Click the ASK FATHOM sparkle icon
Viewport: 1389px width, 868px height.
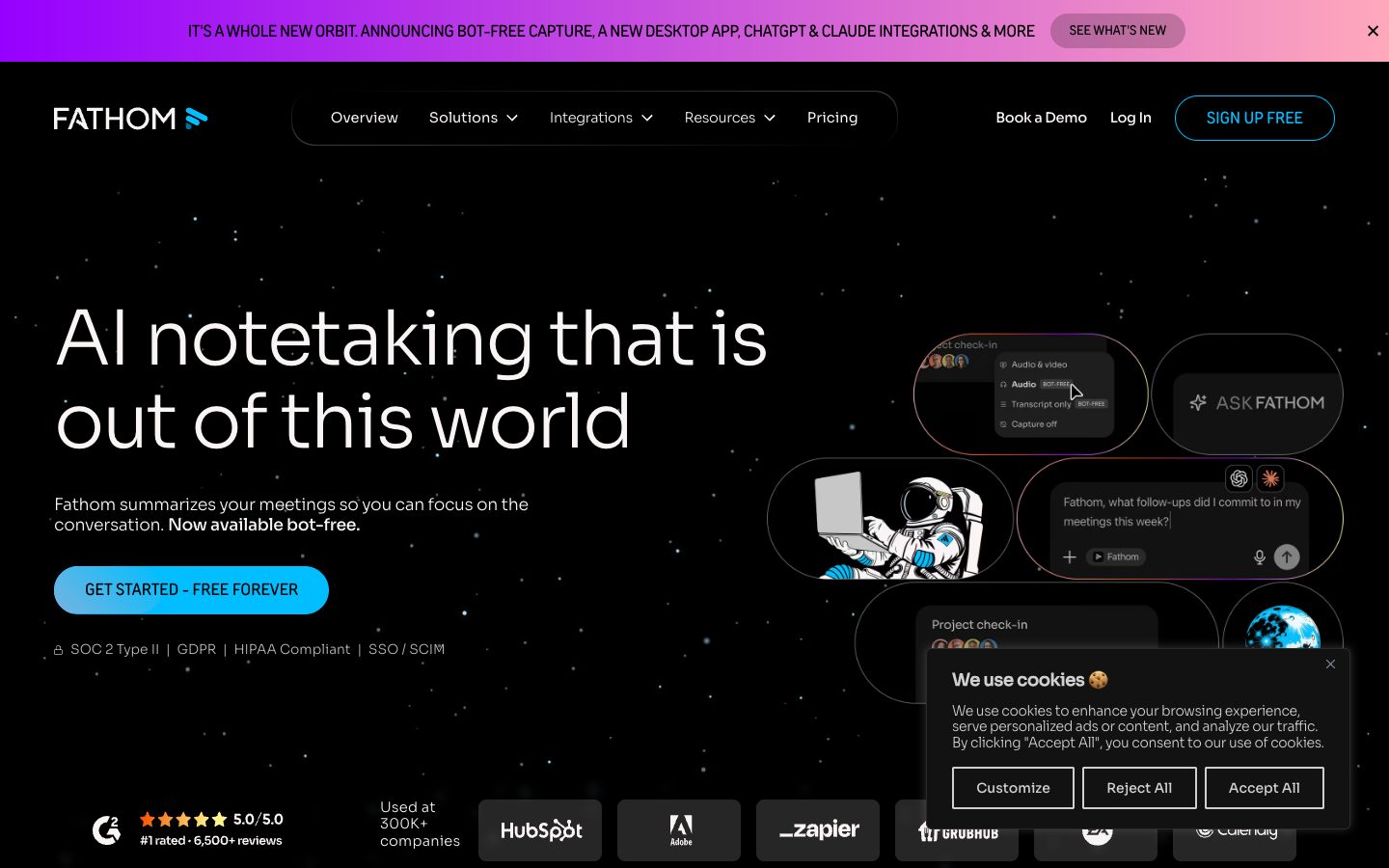(1198, 403)
